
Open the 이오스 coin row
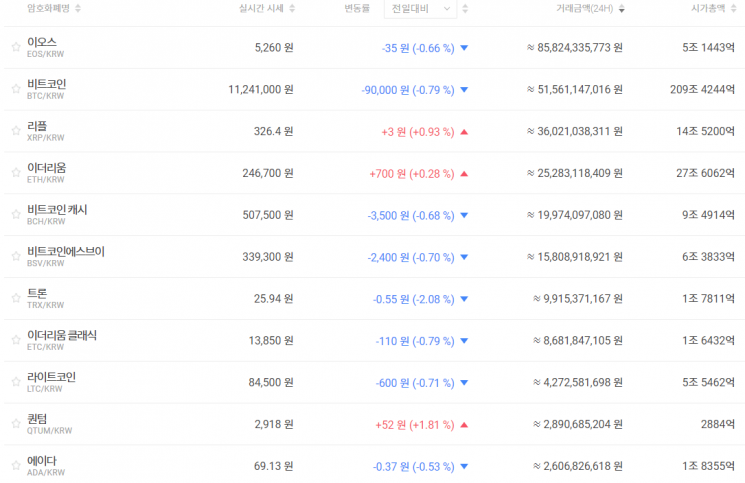click(372, 47)
